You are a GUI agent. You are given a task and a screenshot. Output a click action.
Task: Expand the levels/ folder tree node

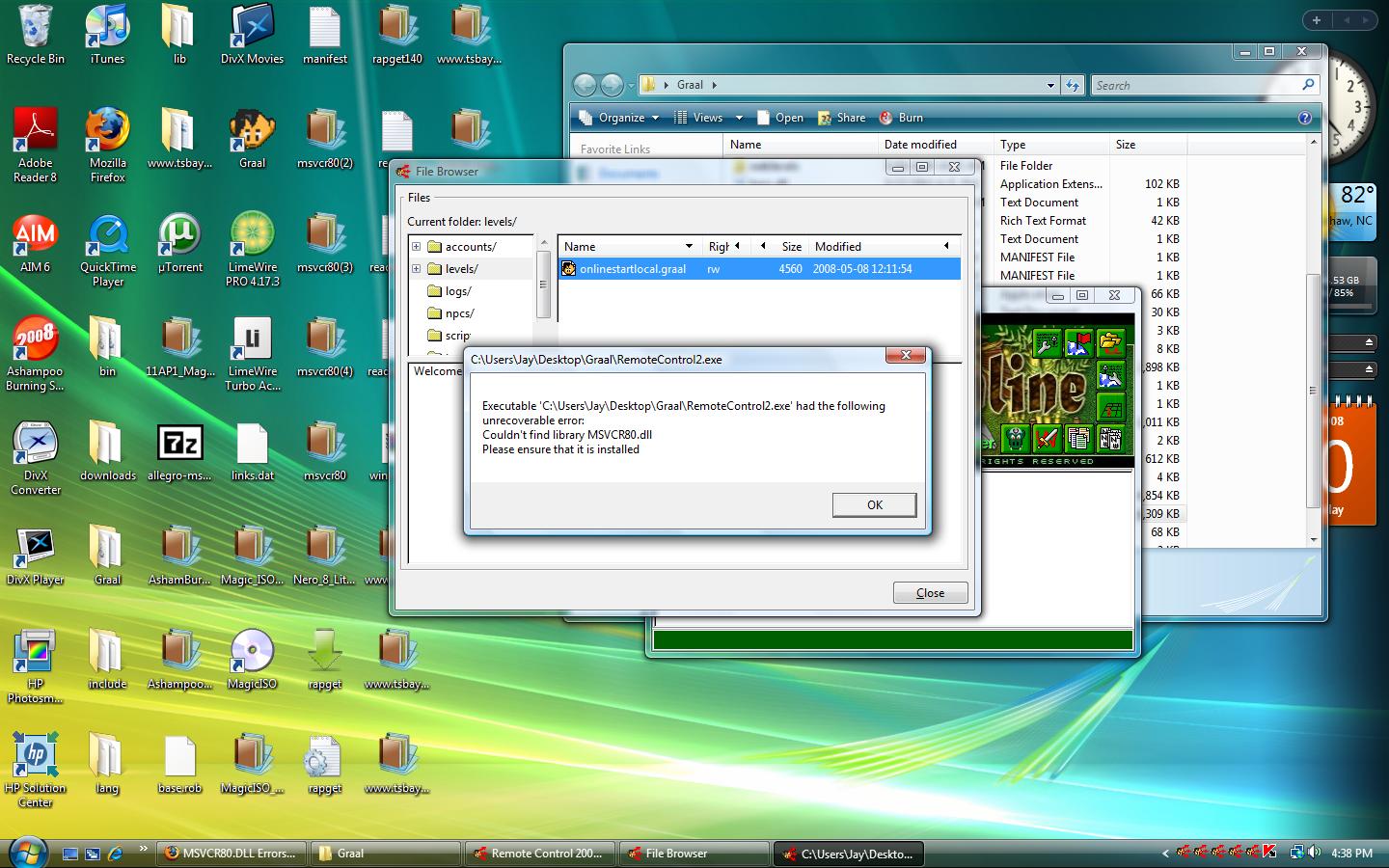[417, 269]
